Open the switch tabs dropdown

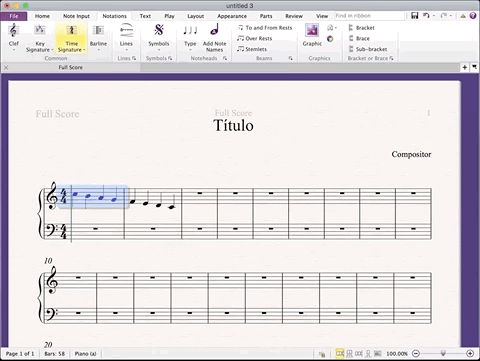tap(474, 67)
